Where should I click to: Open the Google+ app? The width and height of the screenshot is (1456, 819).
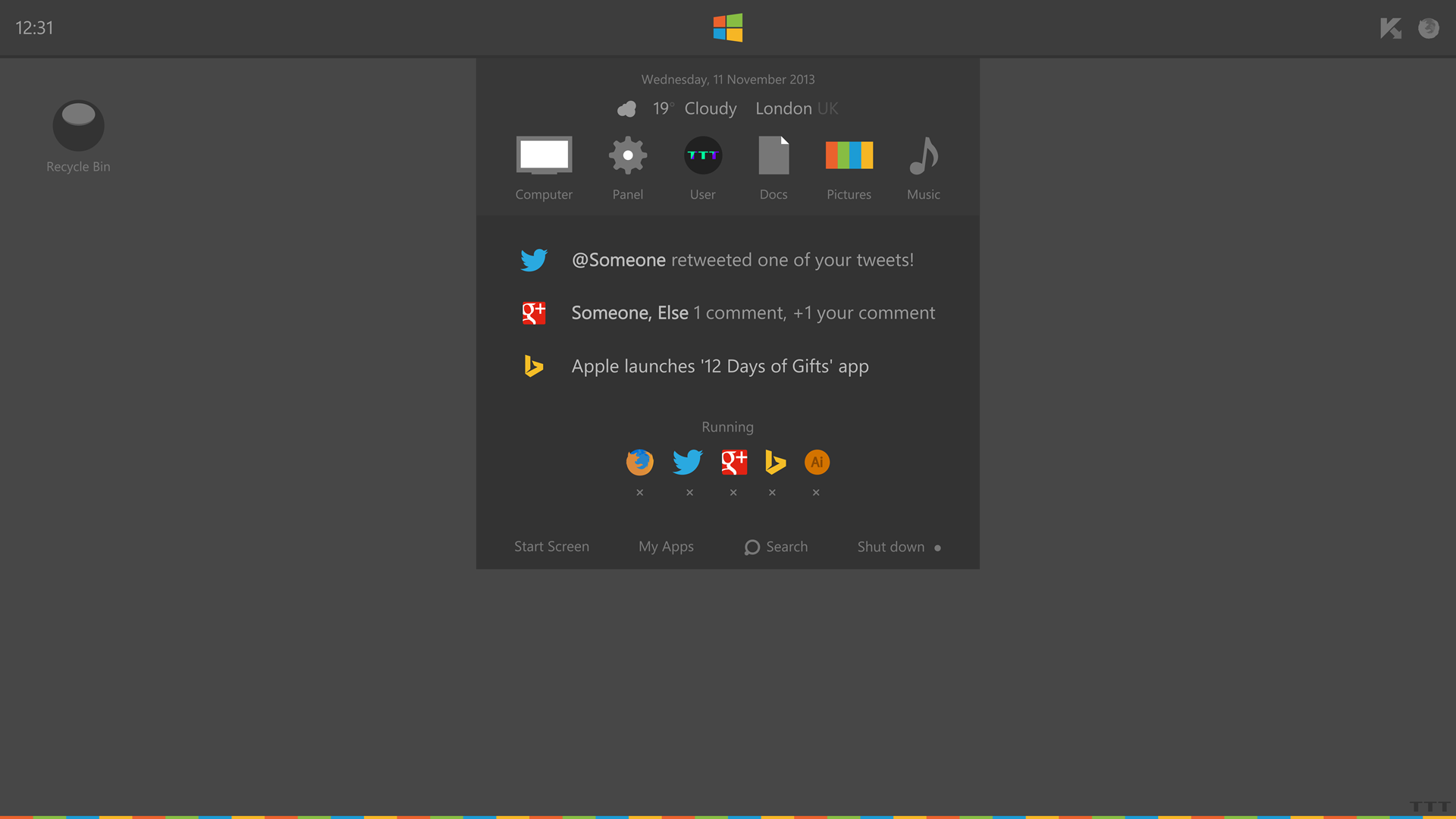click(732, 461)
